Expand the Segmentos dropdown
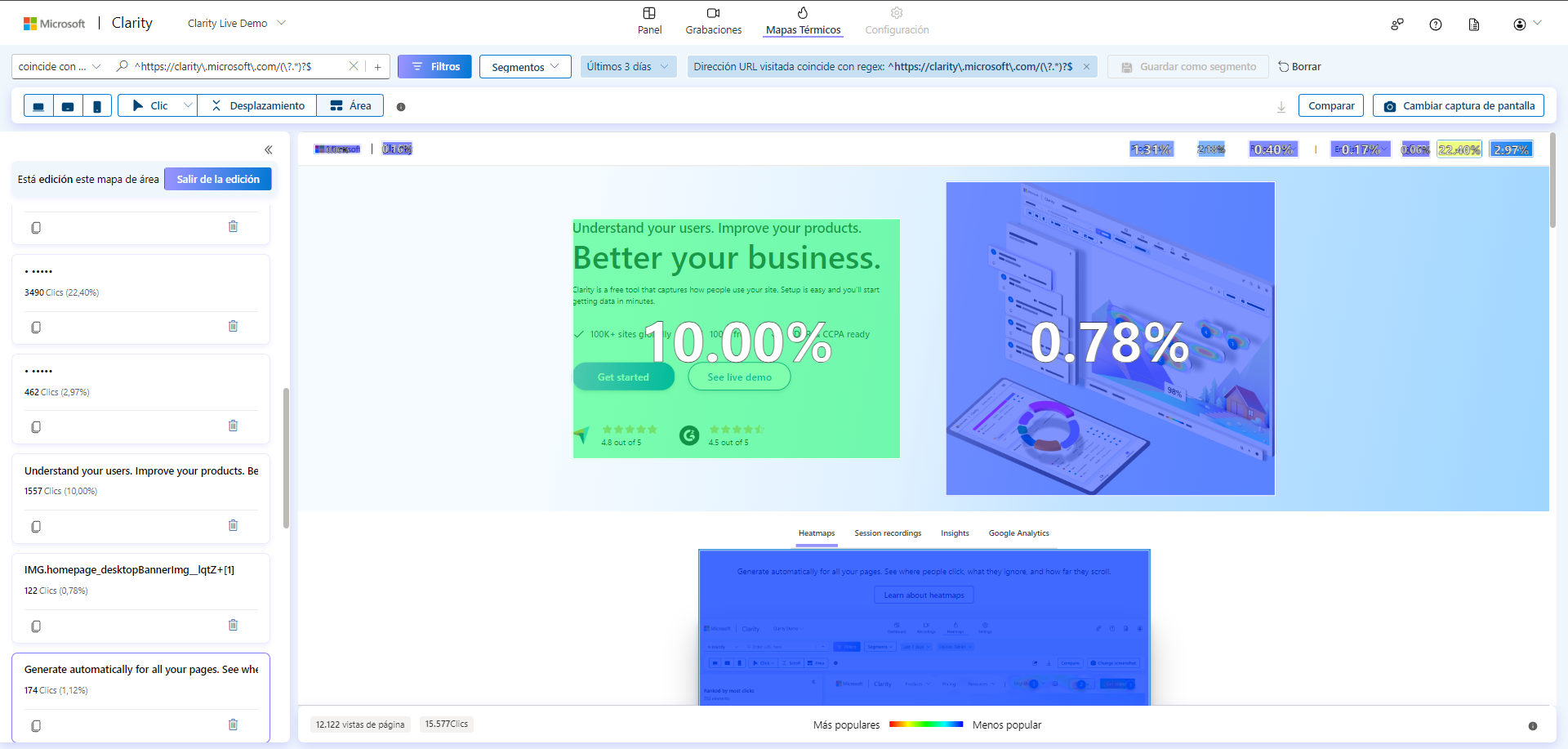Screen dimensions: 1568x749 pyautogui.click(x=525, y=67)
